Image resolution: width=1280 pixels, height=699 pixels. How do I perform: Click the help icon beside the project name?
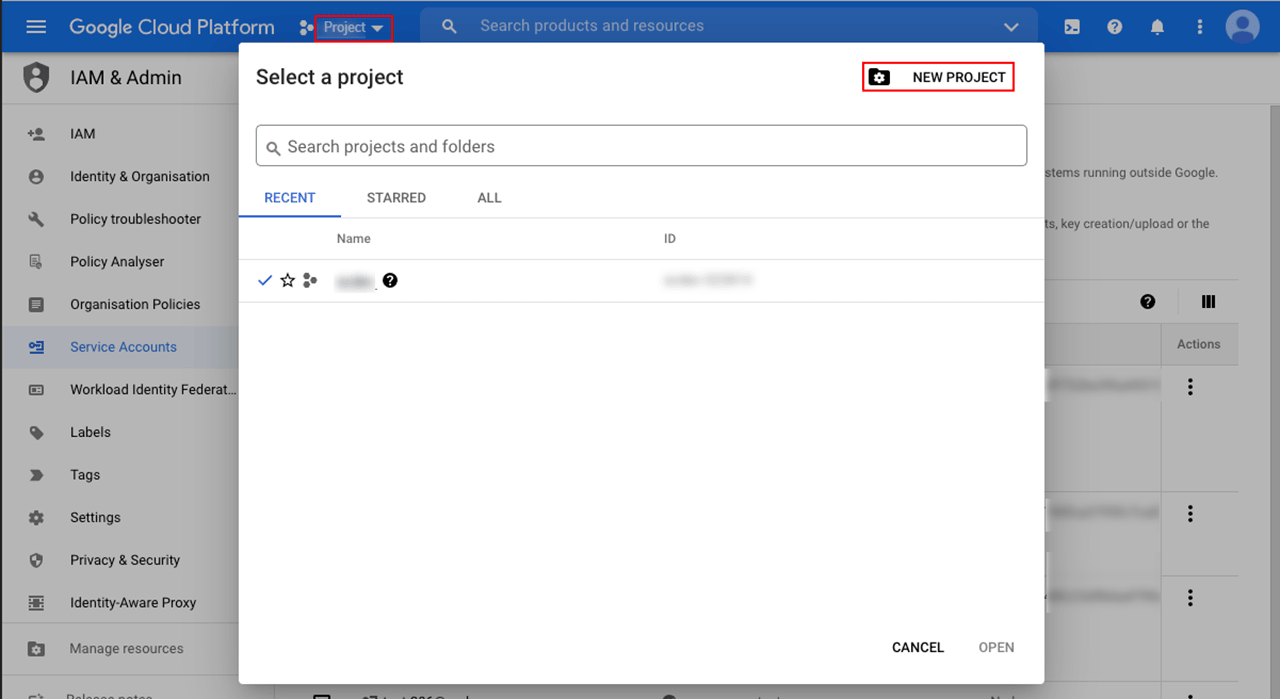(x=390, y=280)
